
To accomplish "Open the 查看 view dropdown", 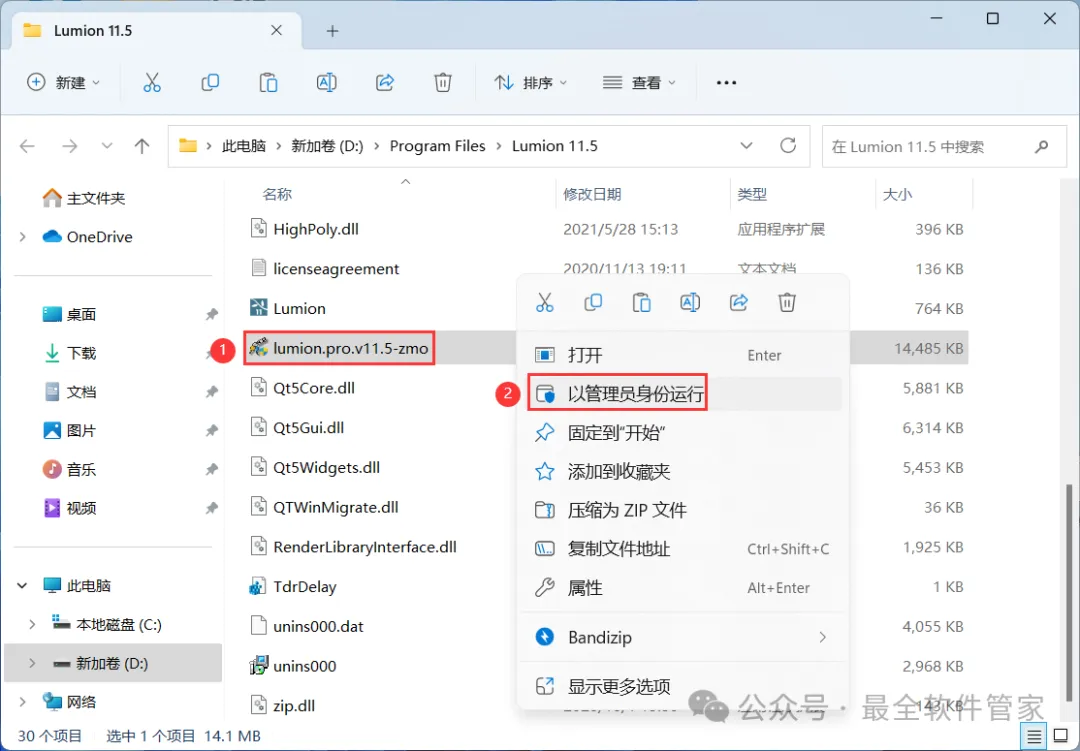I will pyautogui.click(x=639, y=83).
